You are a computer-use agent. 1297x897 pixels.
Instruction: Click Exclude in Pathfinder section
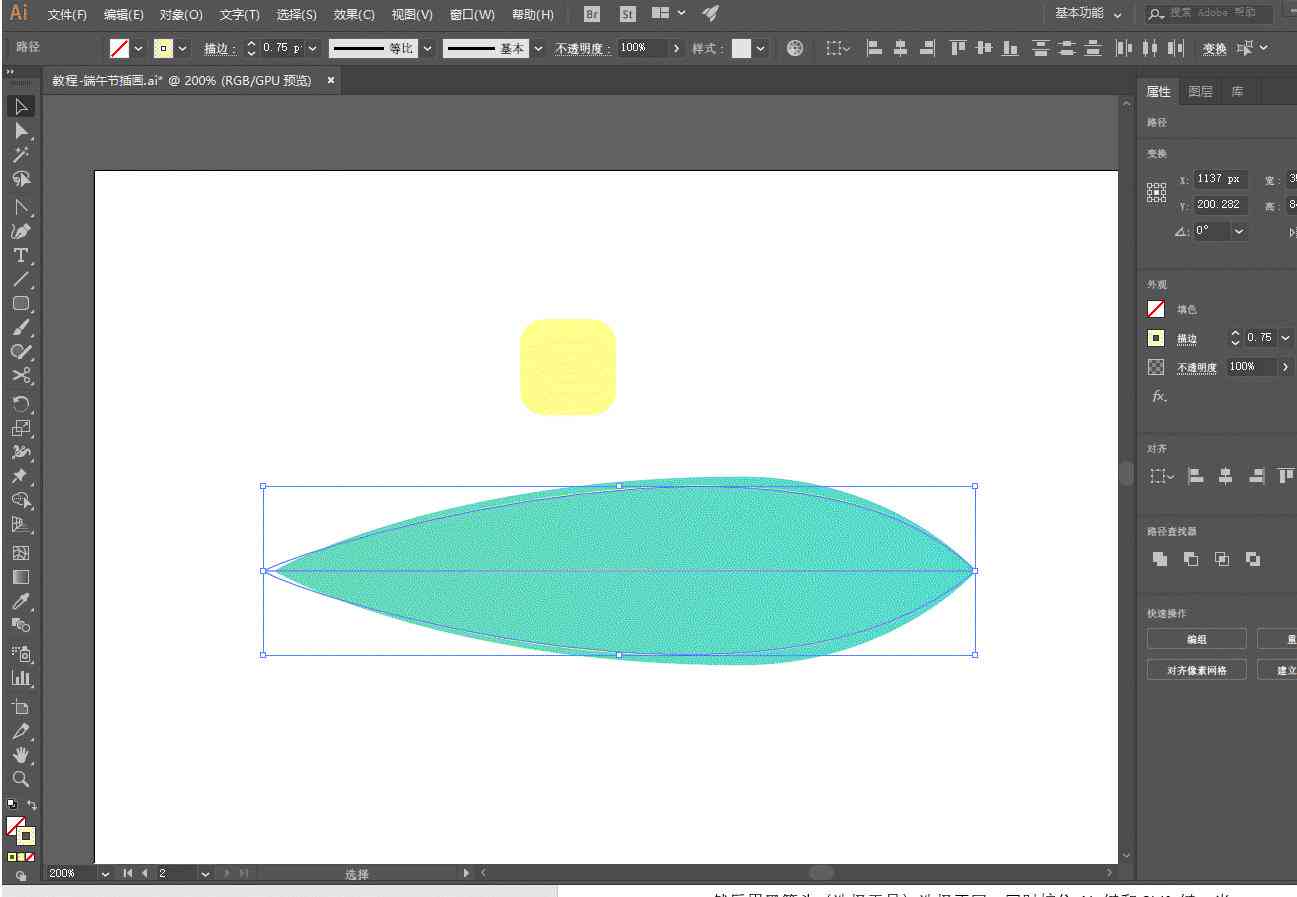1253,559
